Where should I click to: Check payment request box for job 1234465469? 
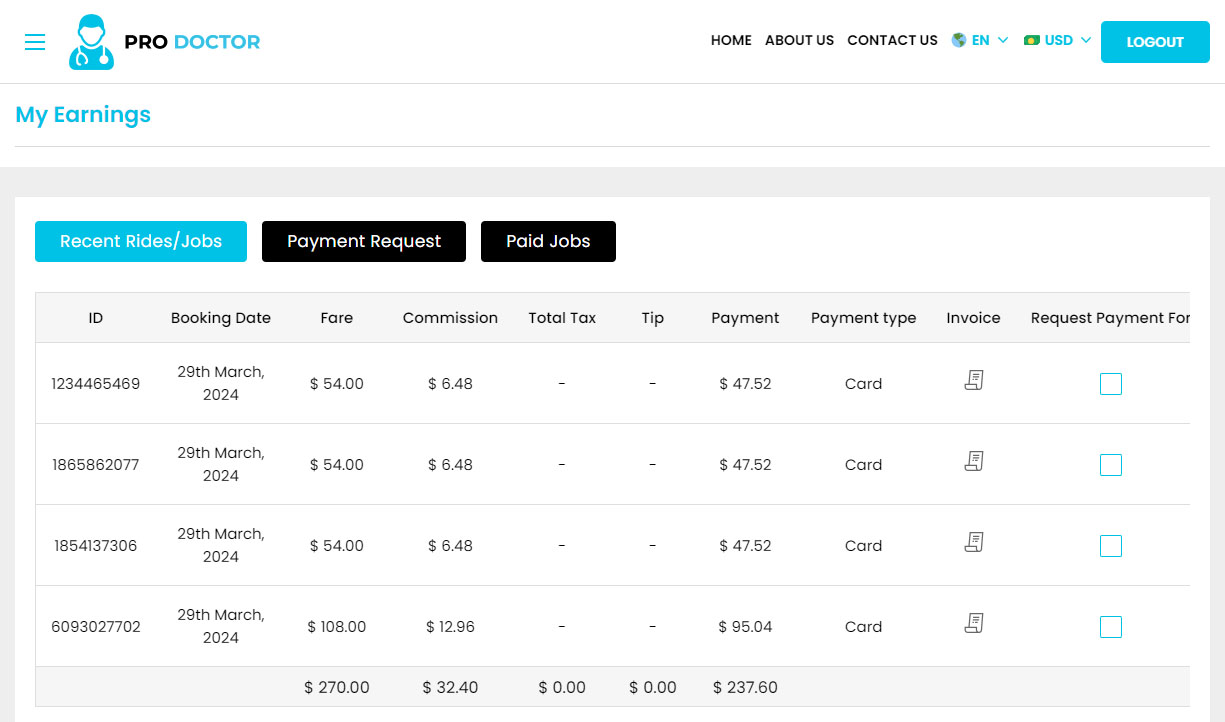1110,384
